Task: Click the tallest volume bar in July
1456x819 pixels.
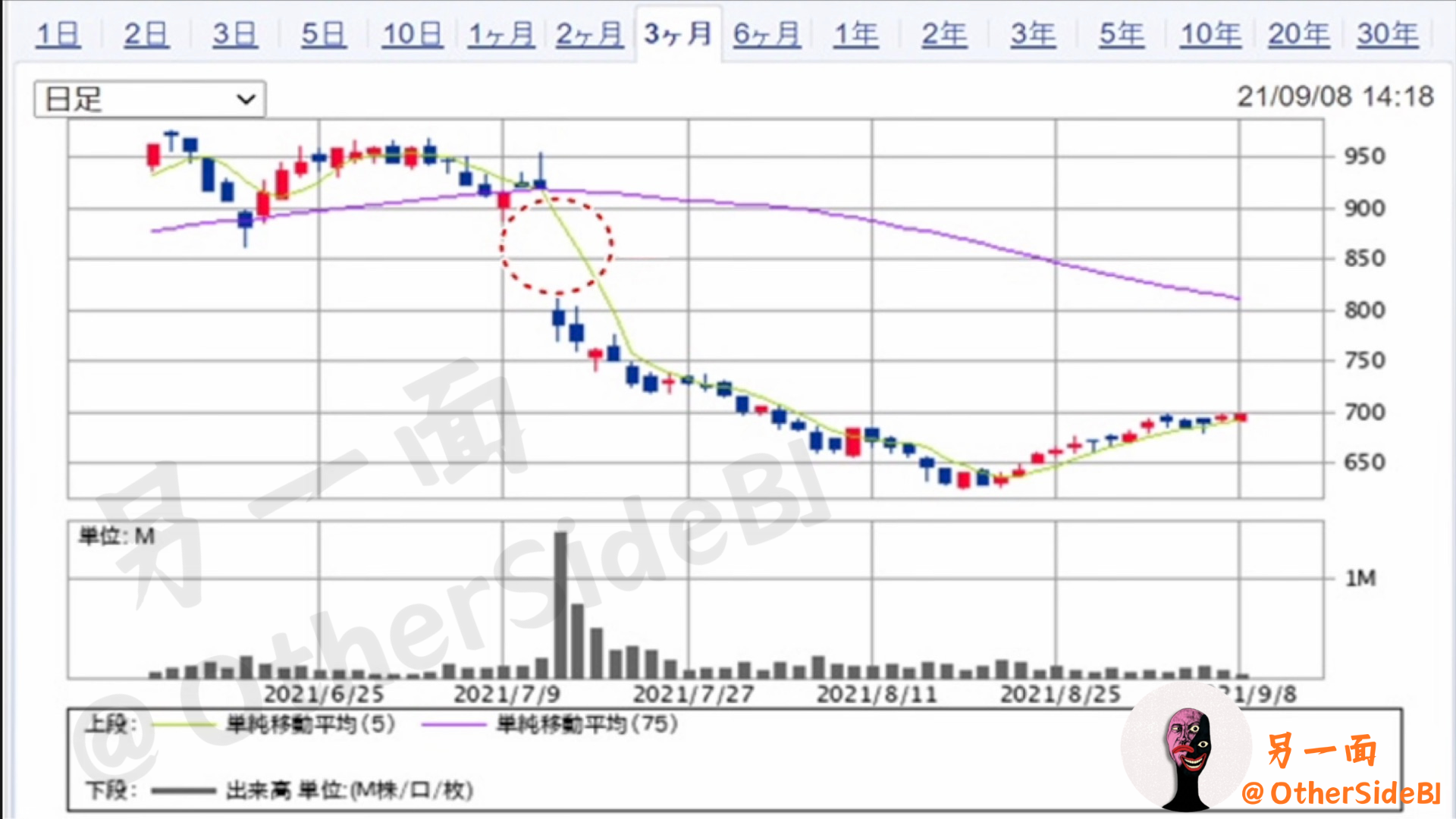Action: tap(560, 605)
